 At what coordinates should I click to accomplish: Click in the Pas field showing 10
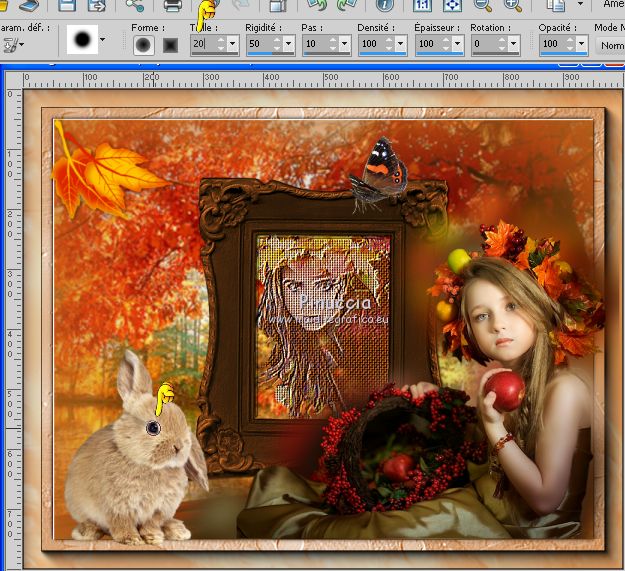[315, 43]
